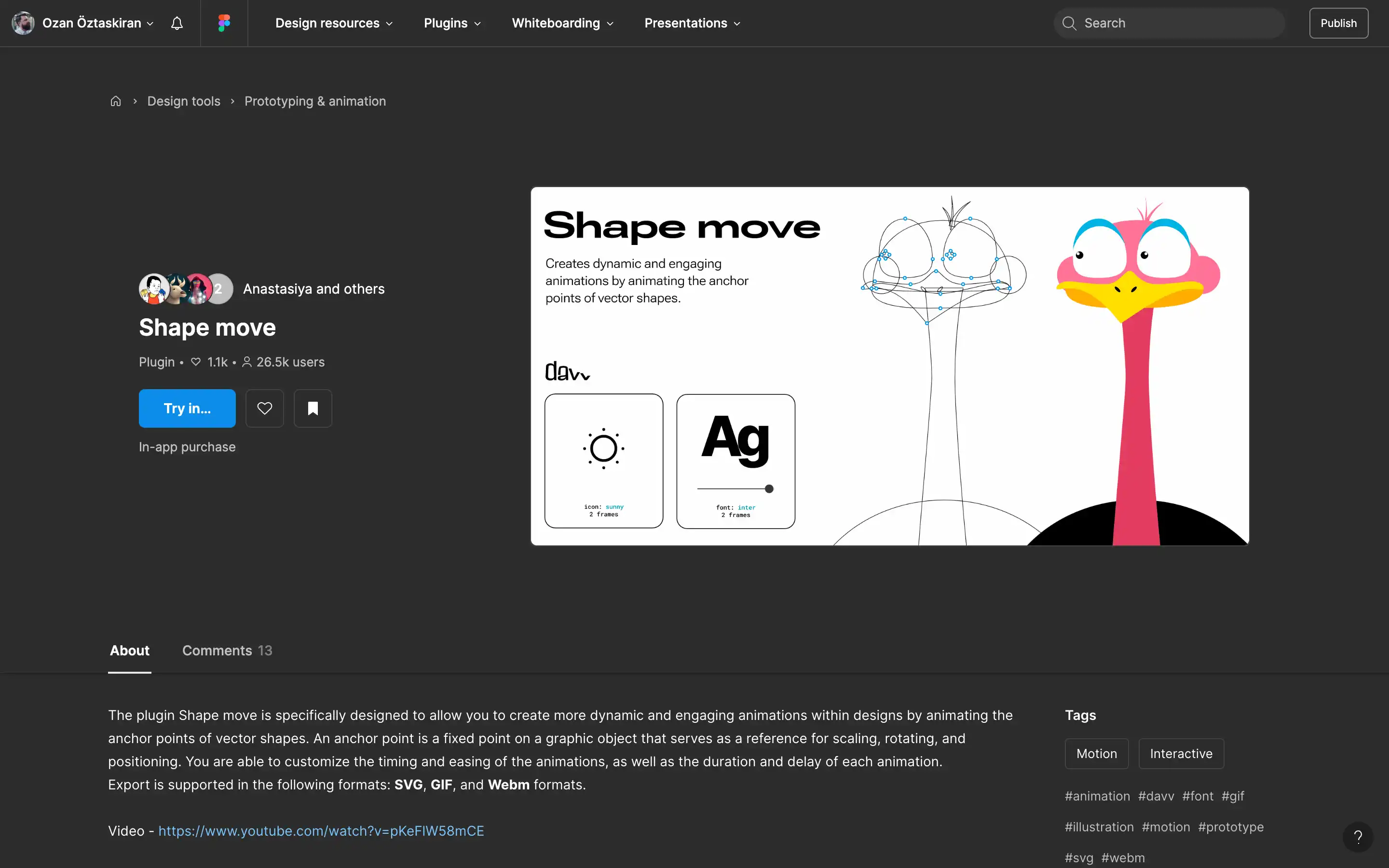The width and height of the screenshot is (1389, 868).
Task: Focus the Search input field
Action: pyautogui.click(x=1169, y=23)
